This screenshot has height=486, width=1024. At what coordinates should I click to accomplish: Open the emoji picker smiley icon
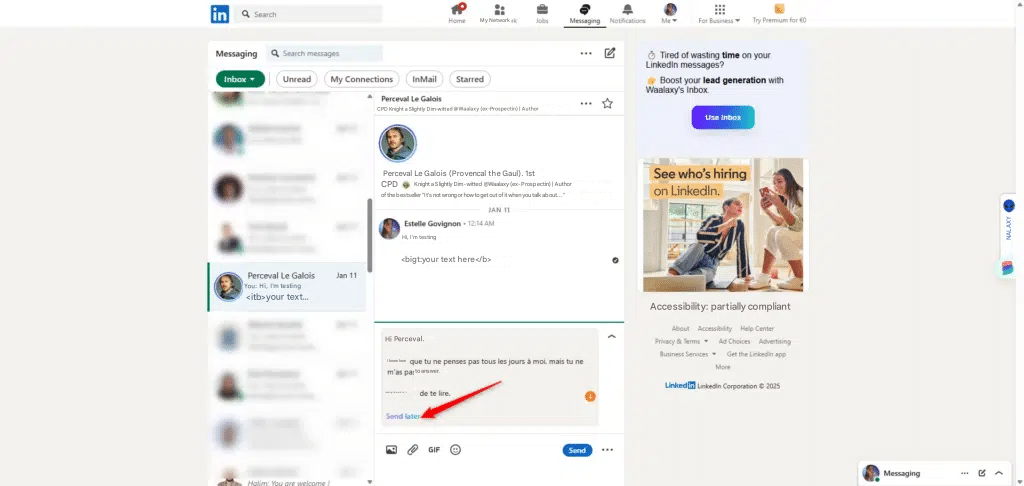(456, 450)
